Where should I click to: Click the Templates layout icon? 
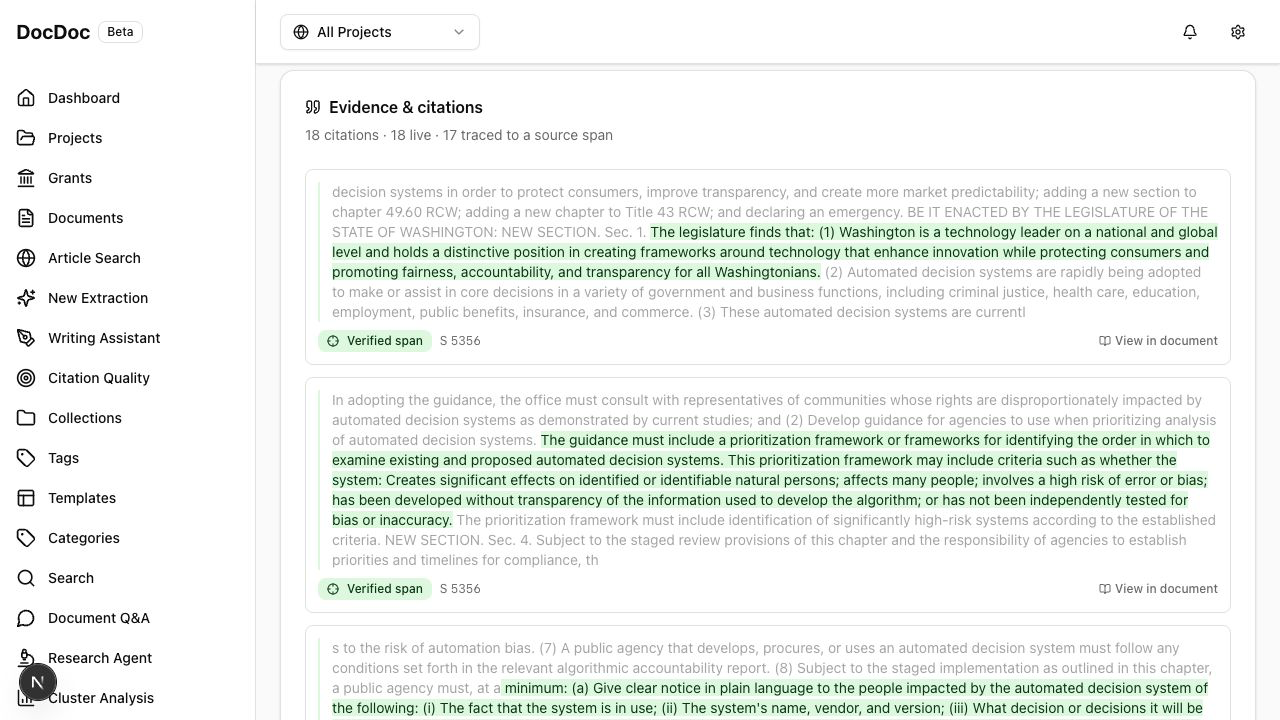pos(26,498)
